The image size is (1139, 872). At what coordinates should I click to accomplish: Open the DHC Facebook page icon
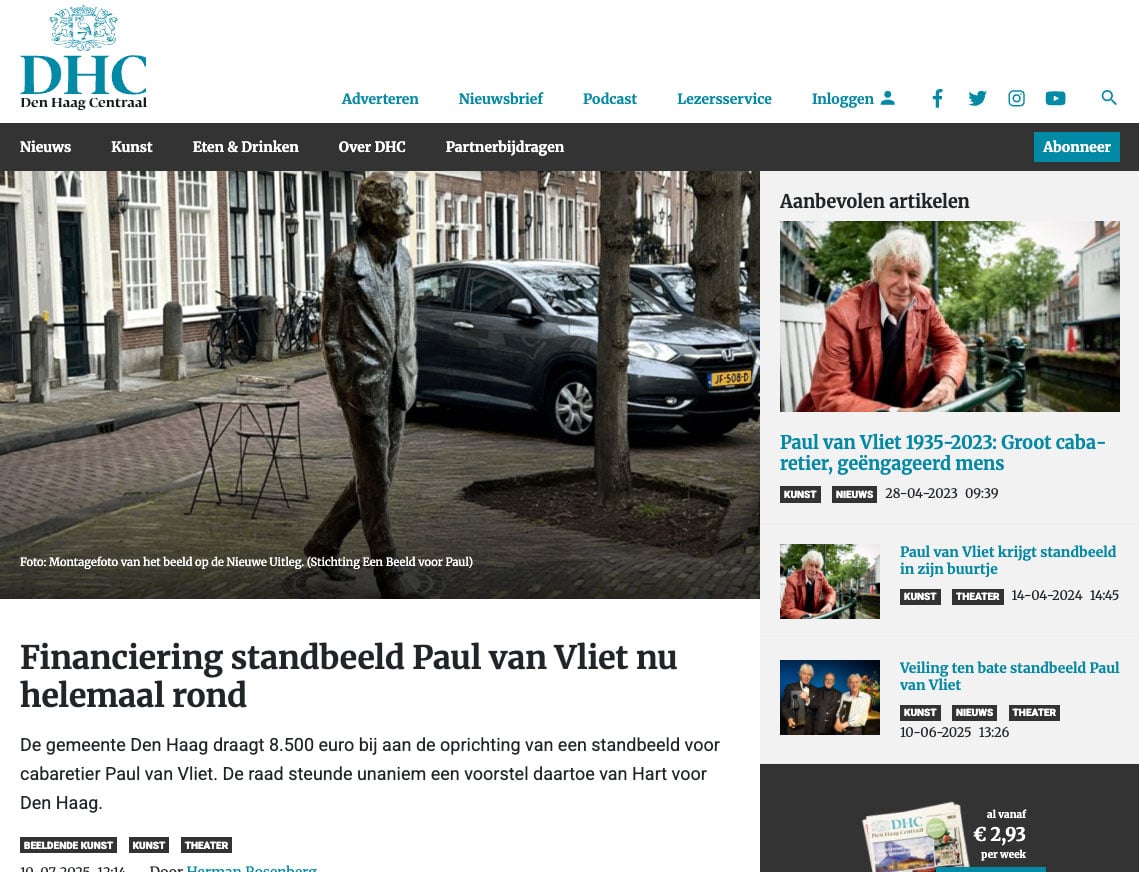click(x=938, y=98)
